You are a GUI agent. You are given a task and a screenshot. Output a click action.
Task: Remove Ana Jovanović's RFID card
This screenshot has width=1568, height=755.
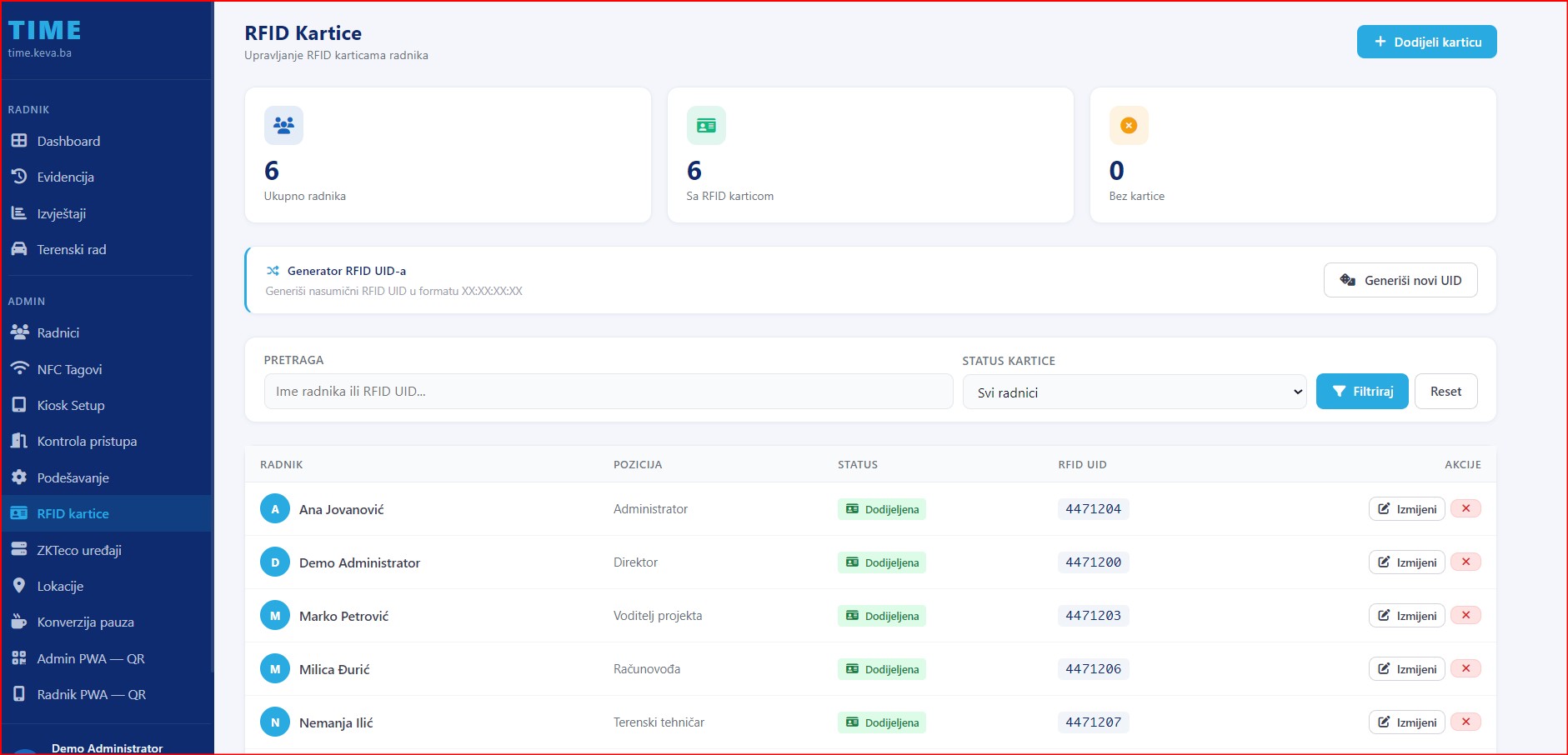(x=1465, y=508)
